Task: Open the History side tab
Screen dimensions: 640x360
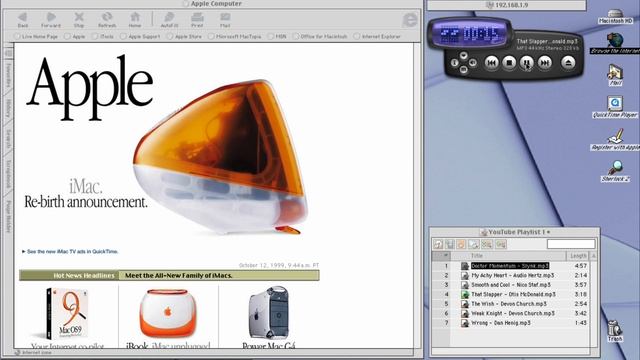Action: tap(8, 108)
